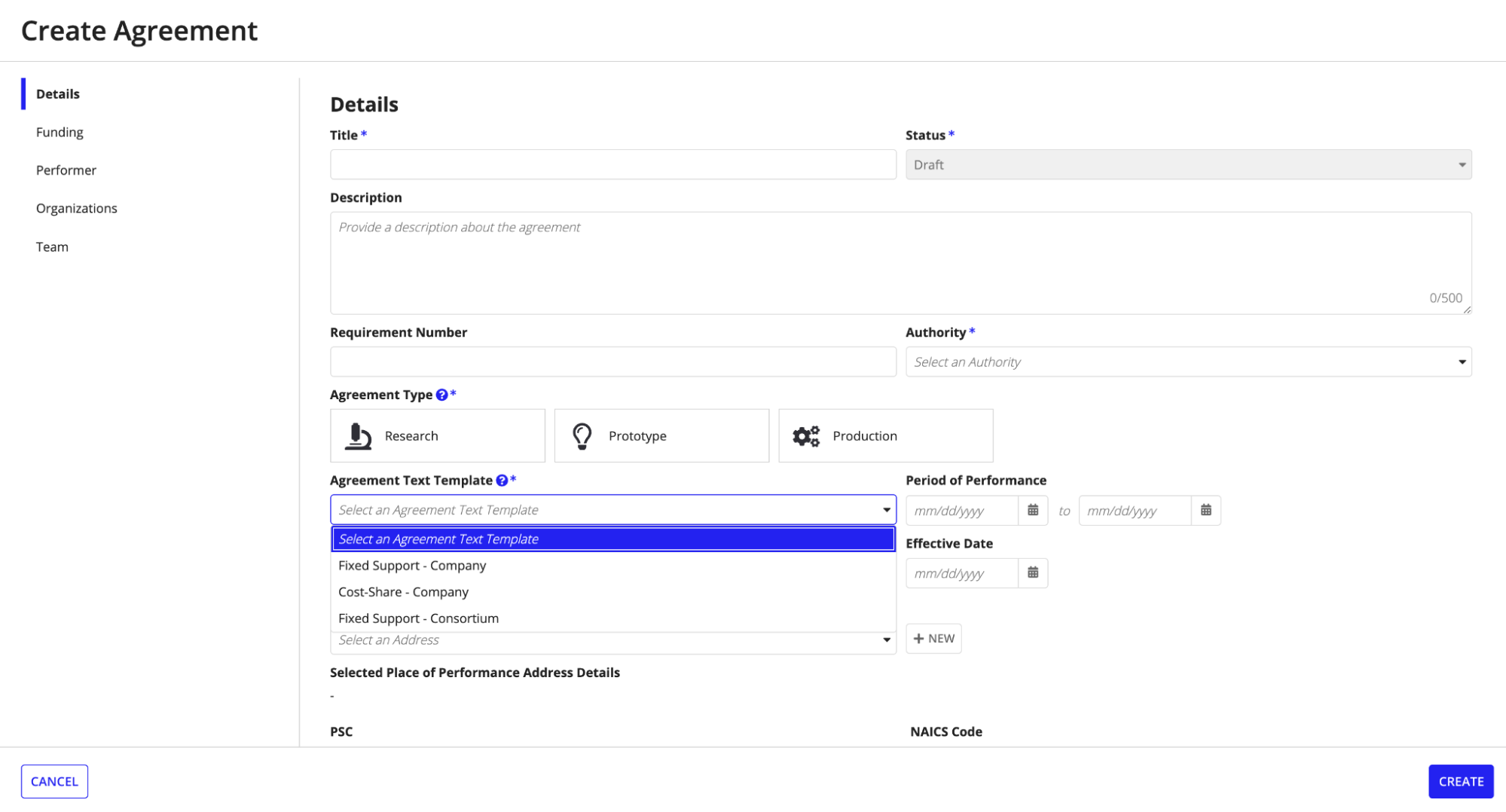Click the Period of Performance end date field

tap(1135, 511)
